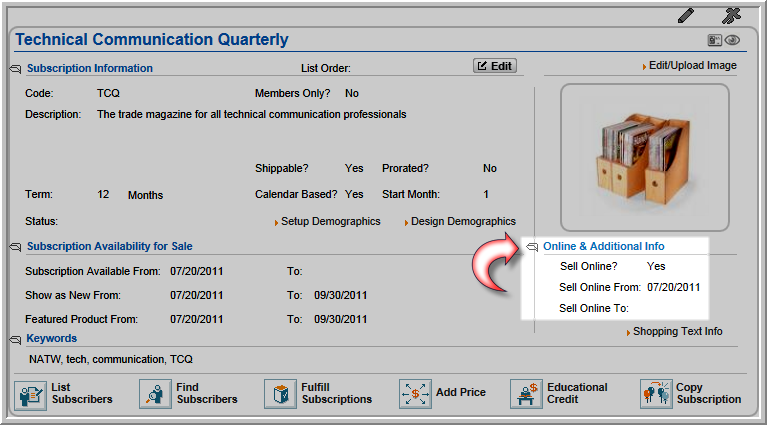Click the magazine holders product image
Viewport: 767px width, 425px height.
pos(644,157)
